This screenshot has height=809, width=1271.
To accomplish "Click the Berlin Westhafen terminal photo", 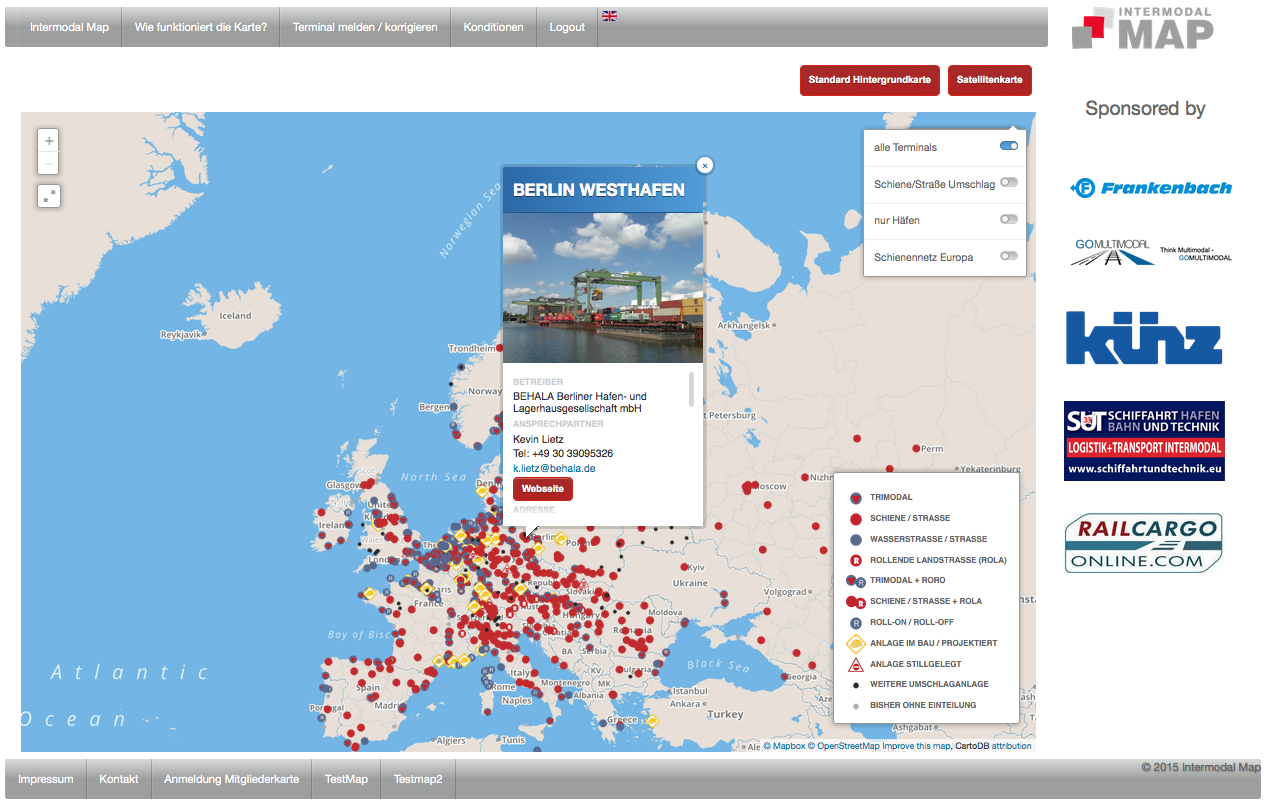I will click(603, 288).
